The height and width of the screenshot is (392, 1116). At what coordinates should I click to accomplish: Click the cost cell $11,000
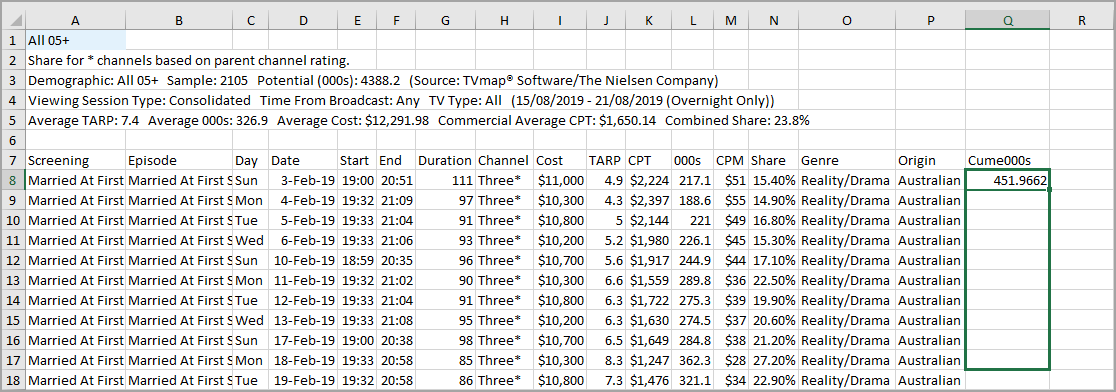tap(560, 181)
